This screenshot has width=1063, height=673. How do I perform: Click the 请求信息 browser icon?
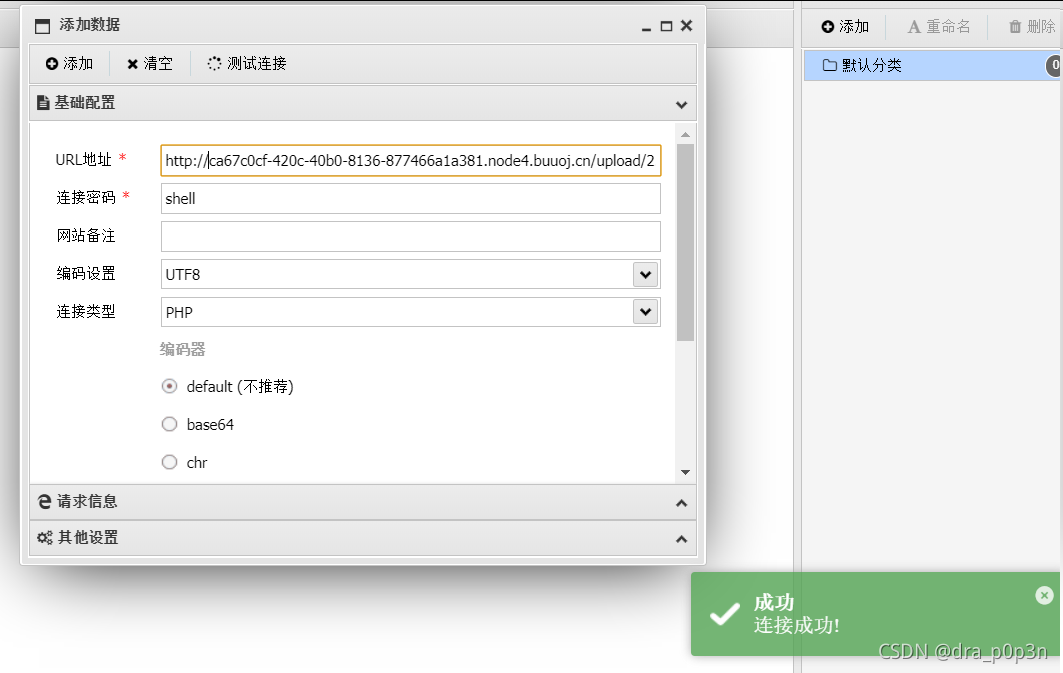click(x=45, y=502)
